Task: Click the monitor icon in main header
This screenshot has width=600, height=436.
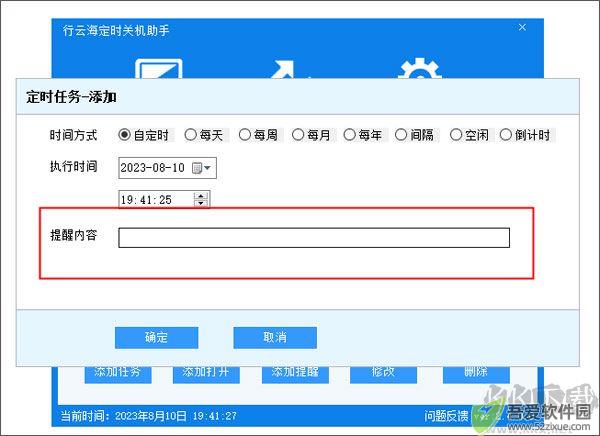Action: [158, 69]
